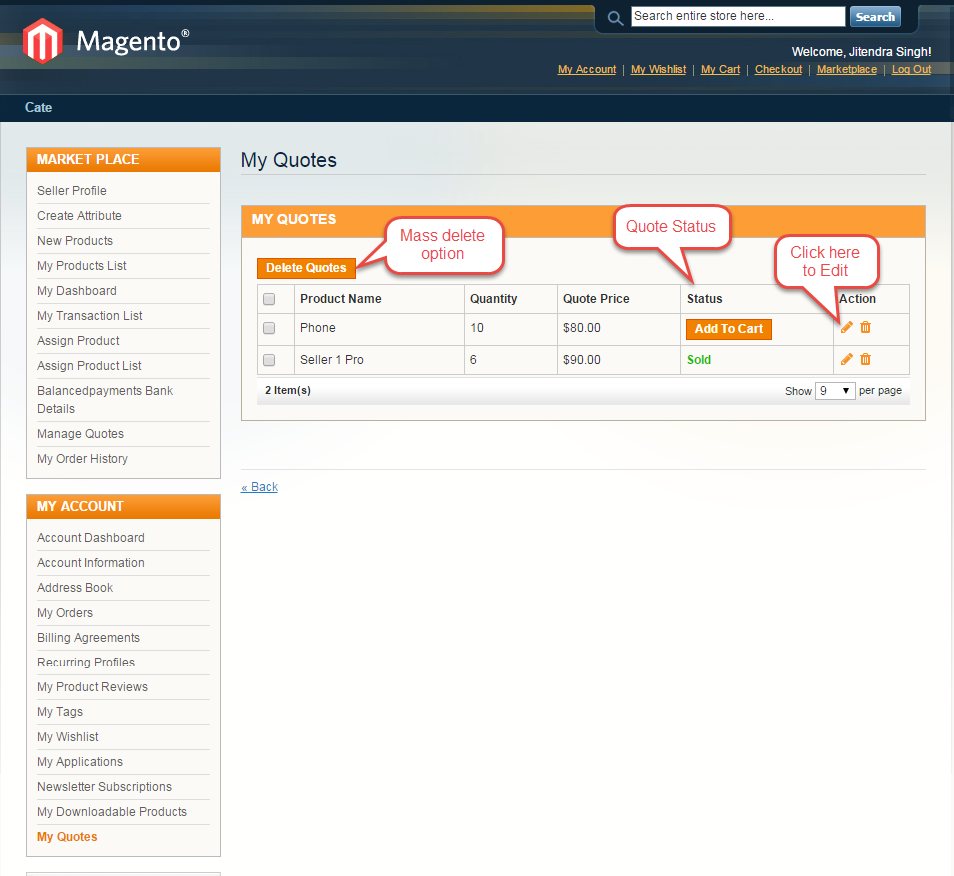Screen dimensions: 954x876
Task: Open Assign Product List
Action: point(89,365)
